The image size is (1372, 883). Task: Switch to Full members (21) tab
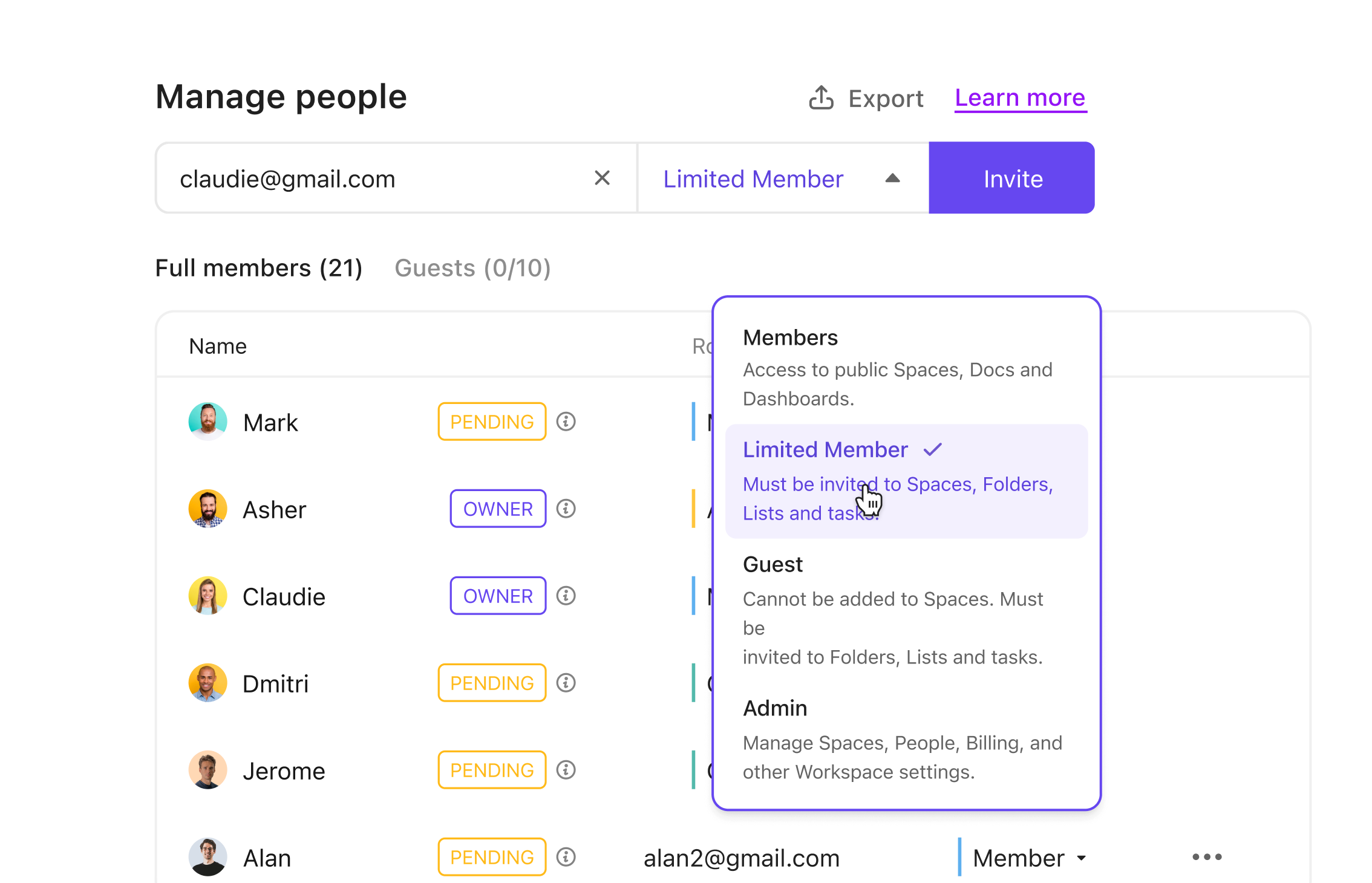pyautogui.click(x=259, y=269)
